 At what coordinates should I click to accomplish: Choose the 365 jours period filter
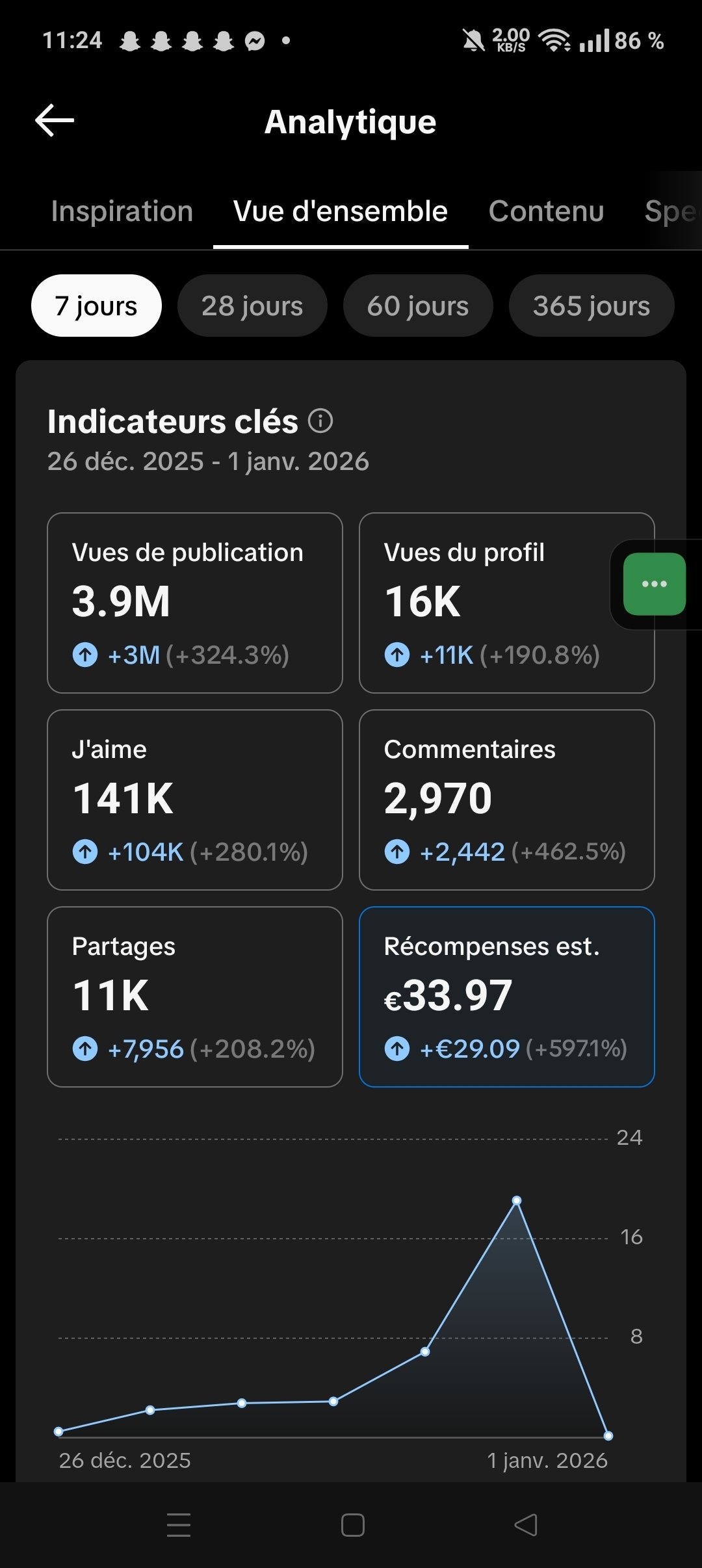click(591, 306)
